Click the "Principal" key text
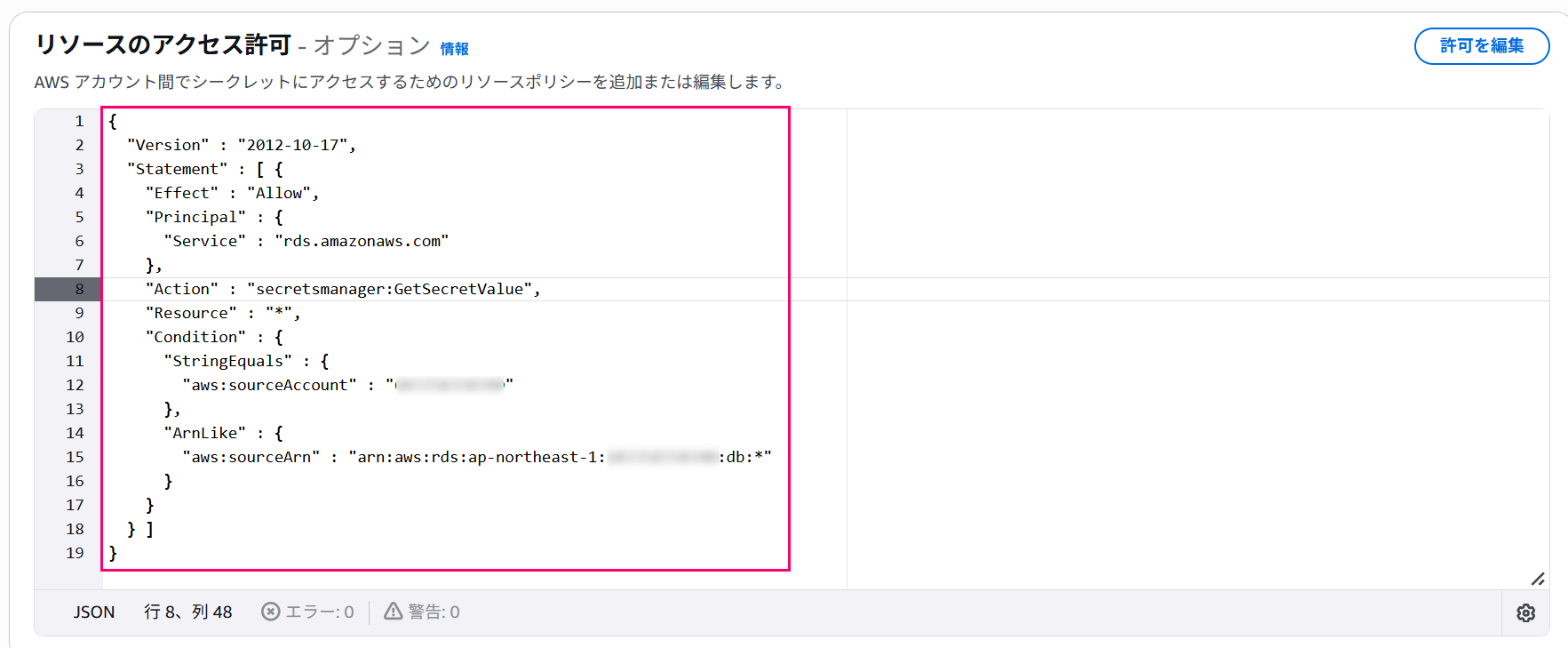The width and height of the screenshot is (1568, 648). [195, 217]
